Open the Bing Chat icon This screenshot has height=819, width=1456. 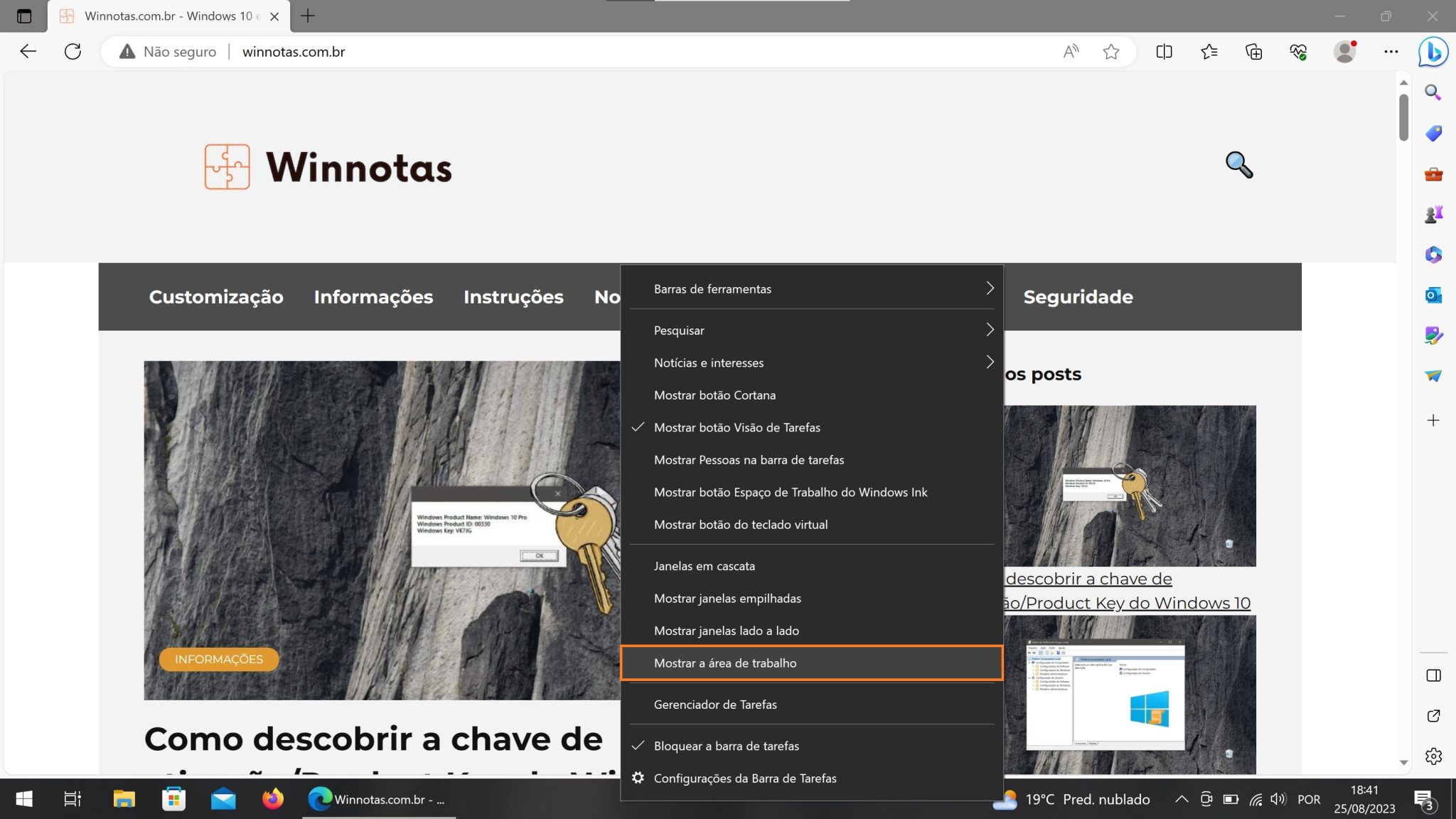point(1433,51)
